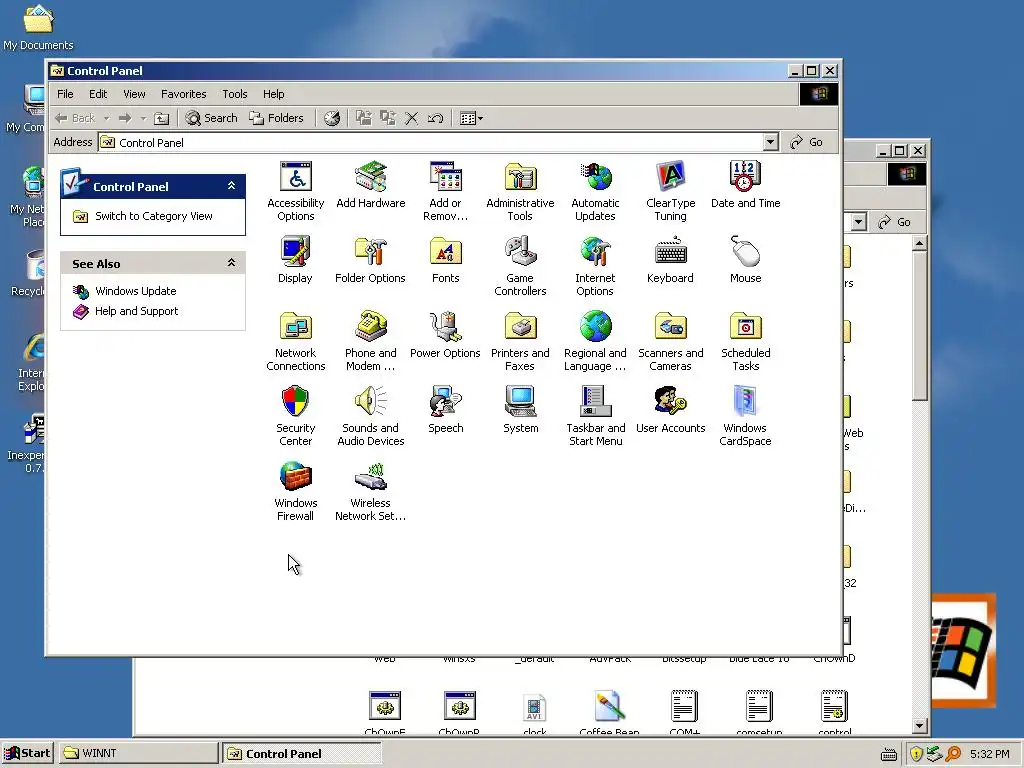This screenshot has width=1024, height=768.
Task: Open Help and Support link
Action: pyautogui.click(x=136, y=312)
